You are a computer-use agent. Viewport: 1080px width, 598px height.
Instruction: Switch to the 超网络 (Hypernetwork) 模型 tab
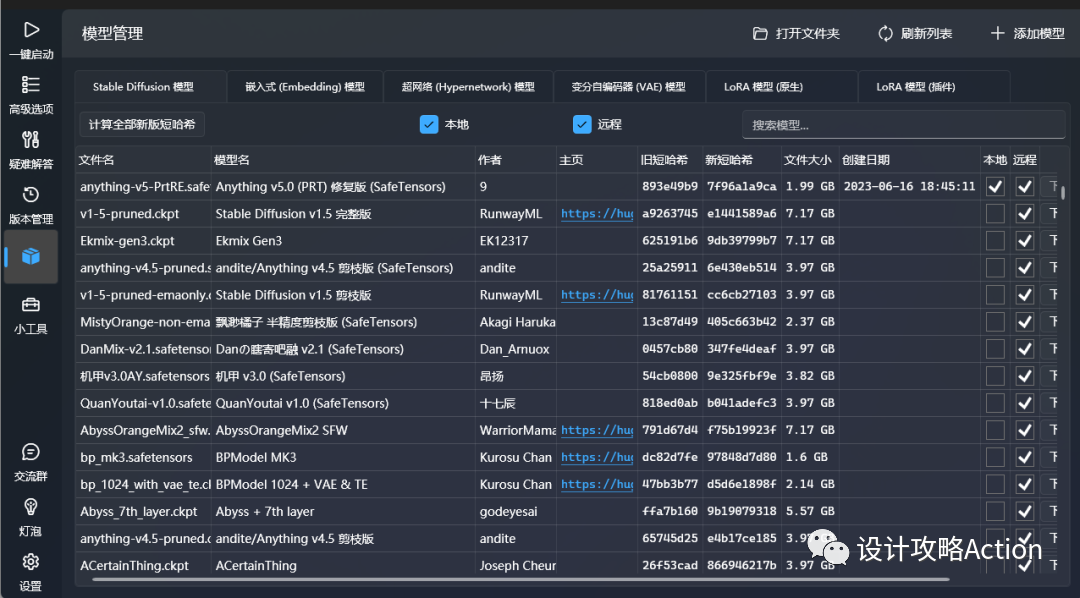tap(468, 87)
